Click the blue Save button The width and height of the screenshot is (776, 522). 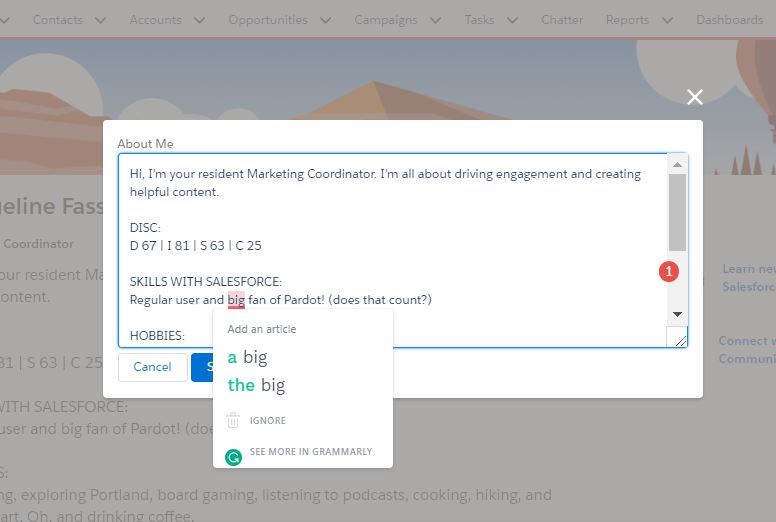pyautogui.click(x=202, y=367)
